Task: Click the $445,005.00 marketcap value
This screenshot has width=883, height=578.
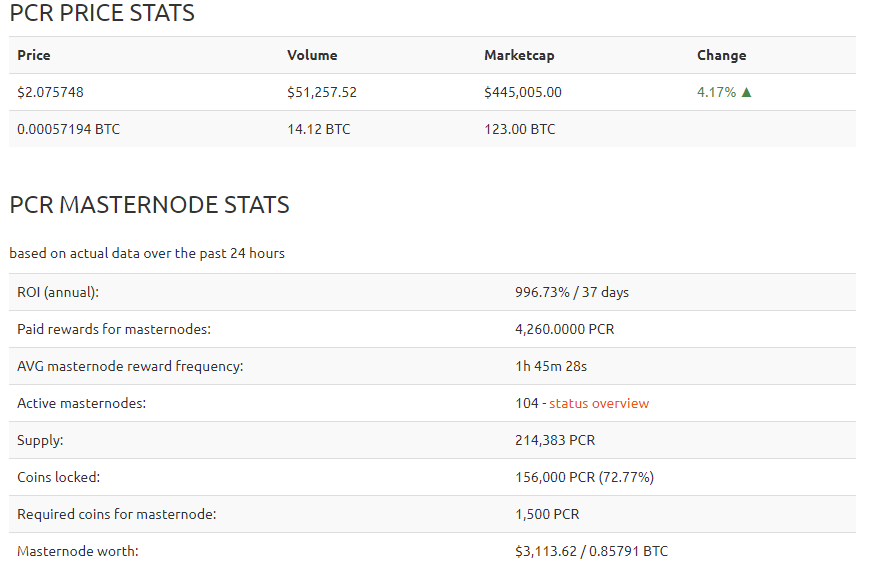Action: 523,92
